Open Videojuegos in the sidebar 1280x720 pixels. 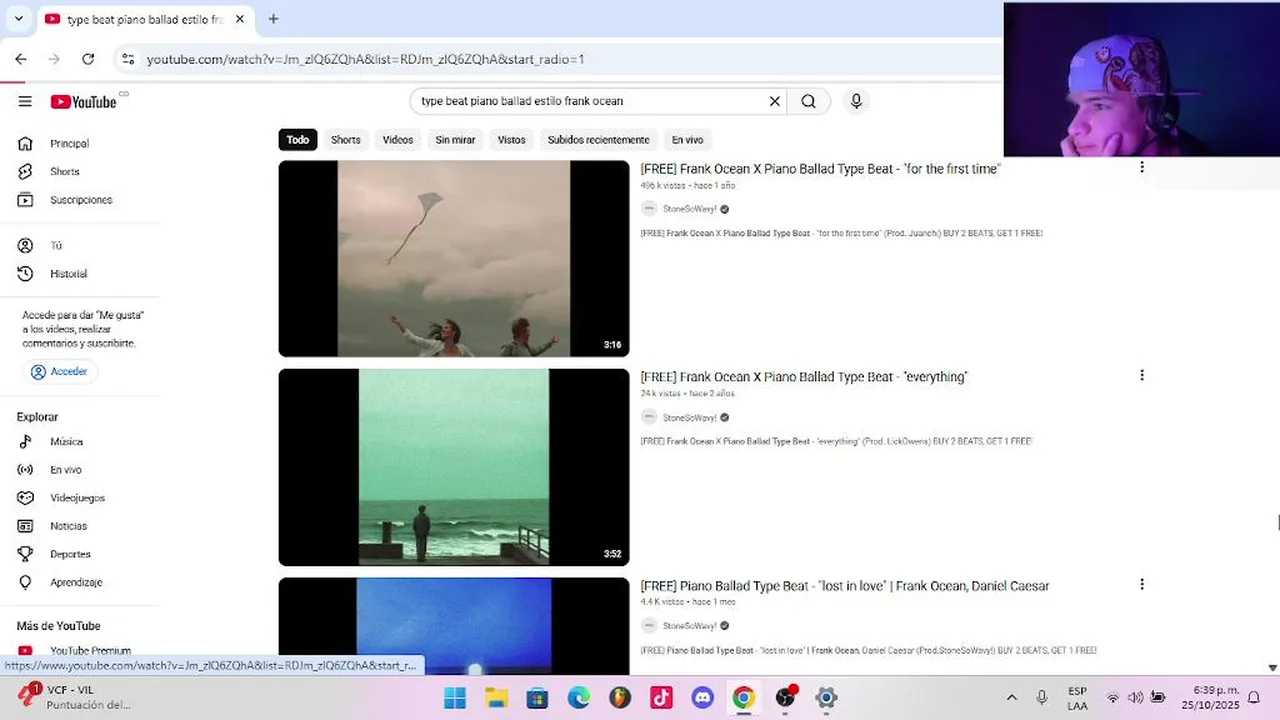(x=80, y=498)
